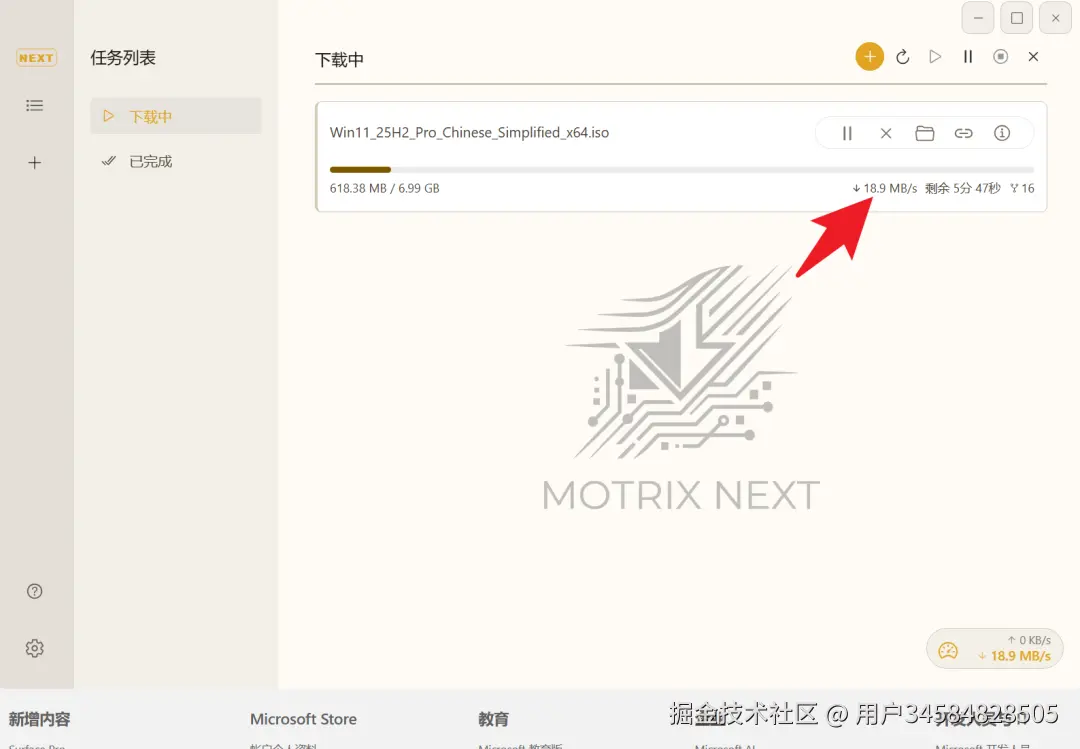Click the plus icon in left sidebar

click(x=34, y=163)
